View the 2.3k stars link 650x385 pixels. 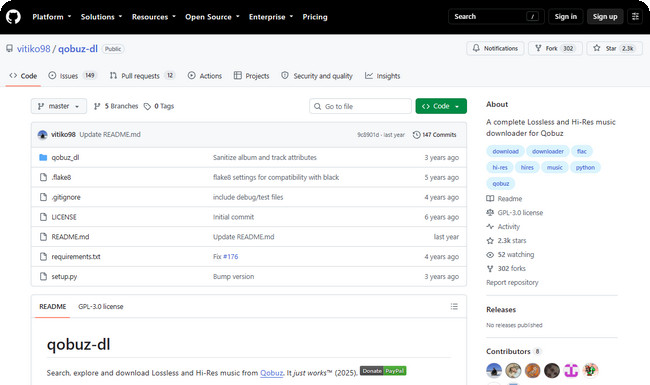point(507,241)
